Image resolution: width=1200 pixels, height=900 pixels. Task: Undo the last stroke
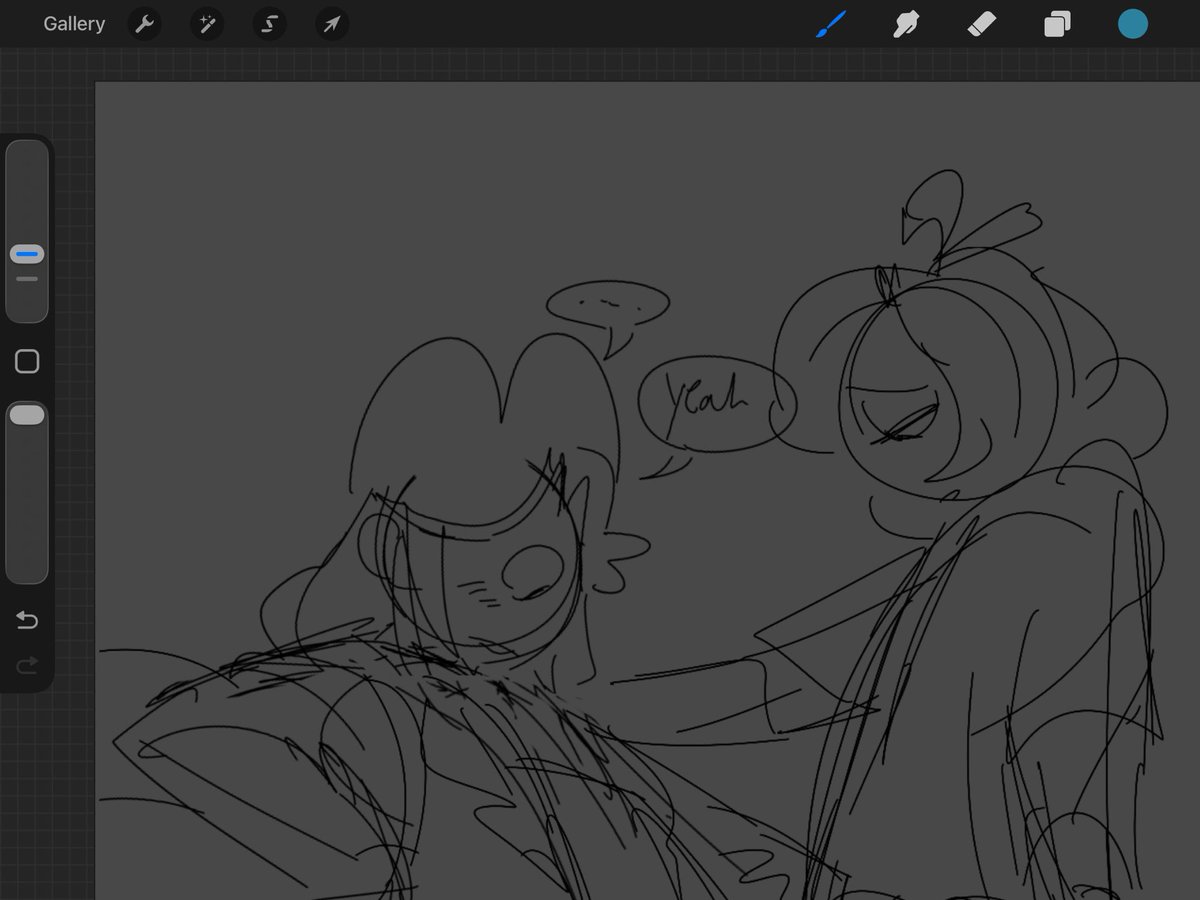tap(27, 621)
